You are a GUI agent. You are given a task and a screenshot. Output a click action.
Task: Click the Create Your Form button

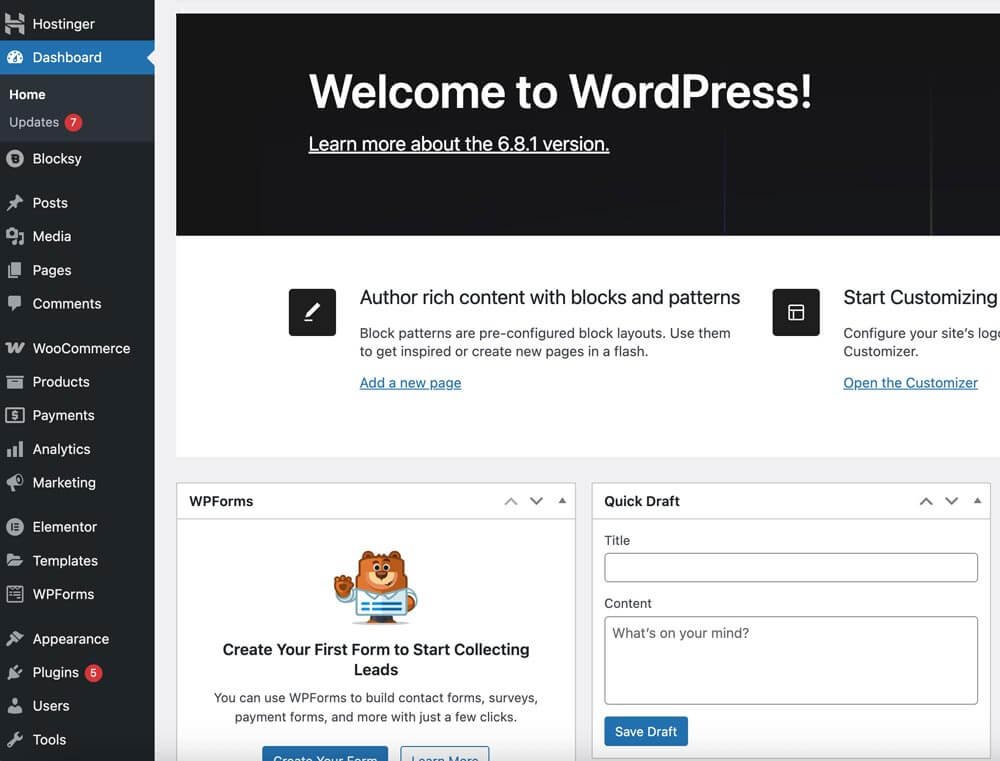325,753
